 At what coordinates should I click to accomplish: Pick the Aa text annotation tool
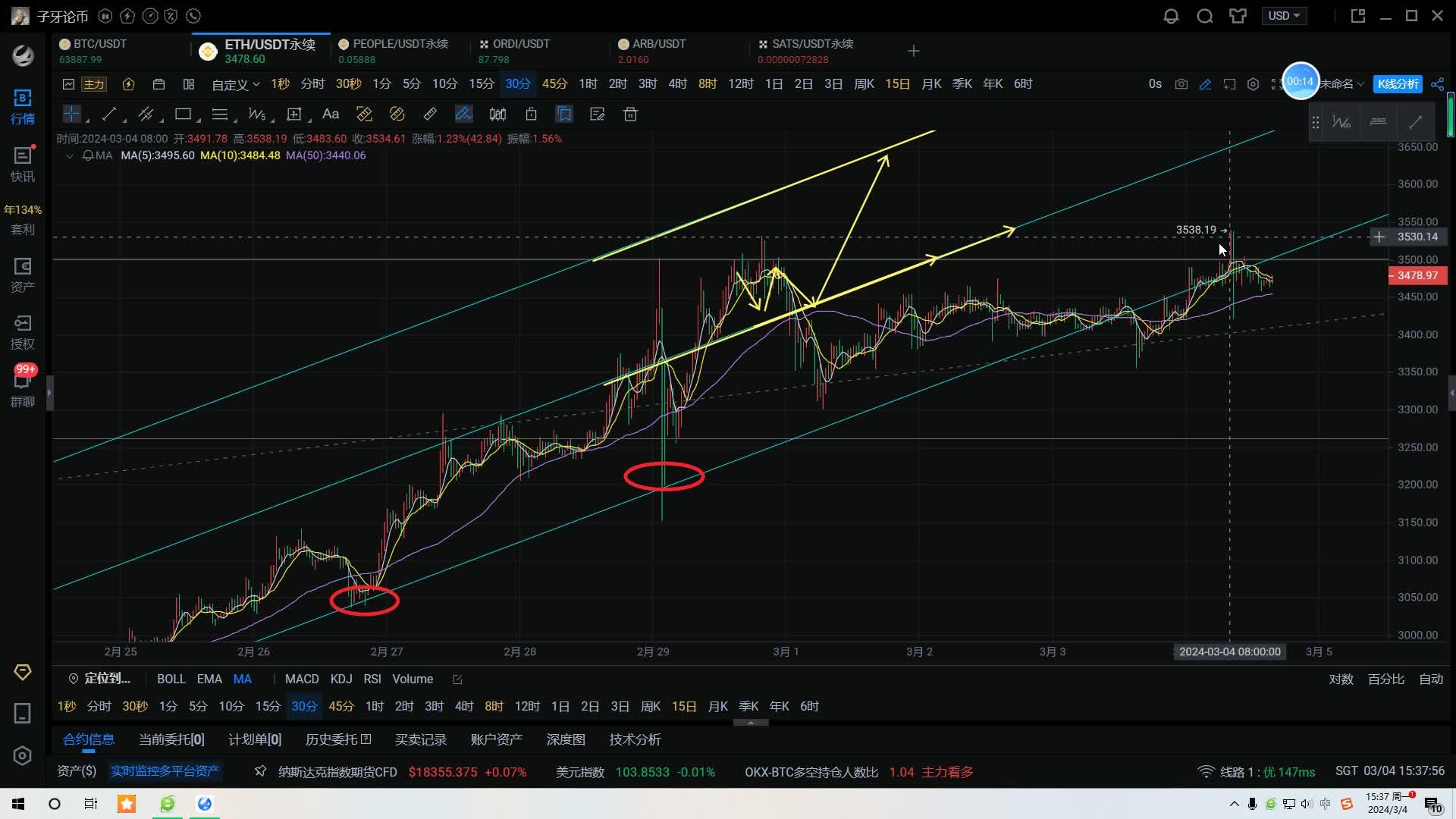click(x=330, y=115)
